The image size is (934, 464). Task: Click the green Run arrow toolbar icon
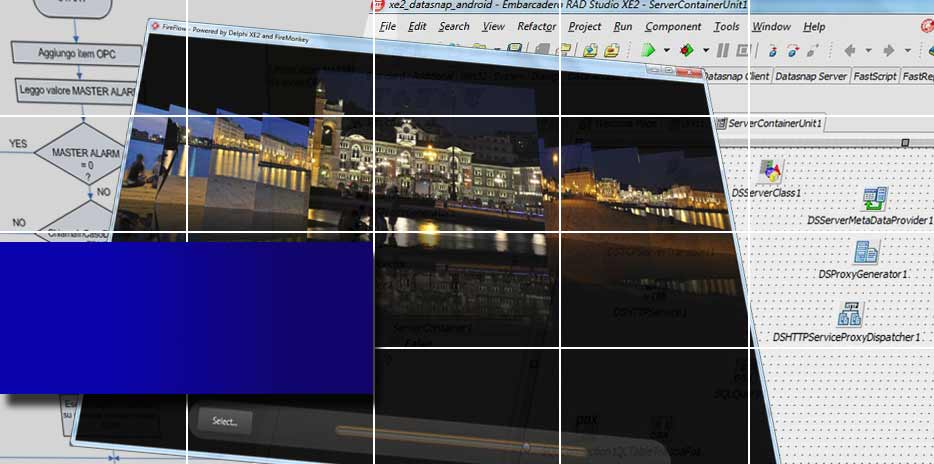tap(649, 49)
